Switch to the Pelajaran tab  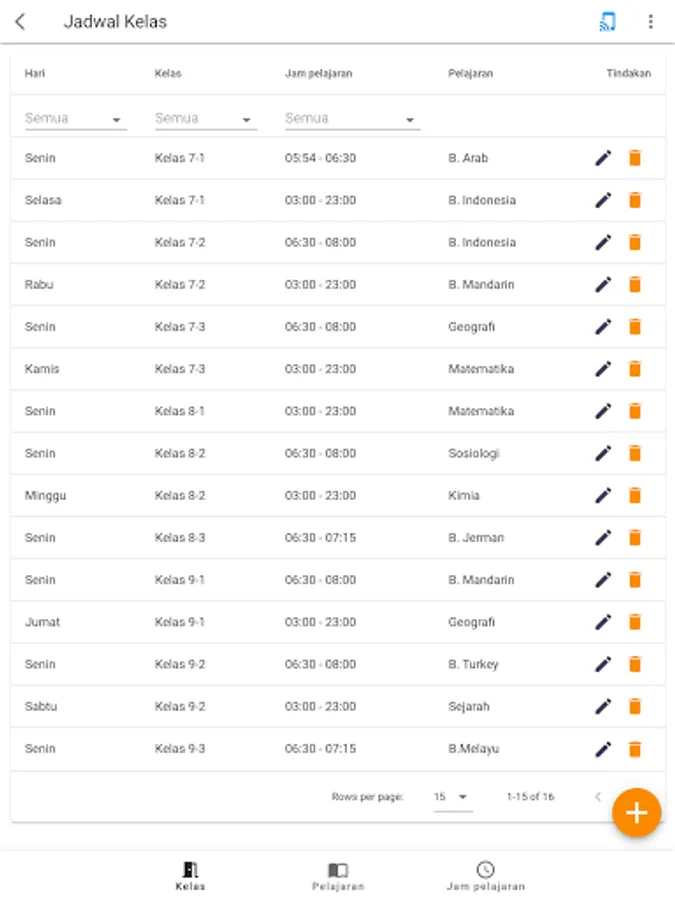(x=338, y=877)
